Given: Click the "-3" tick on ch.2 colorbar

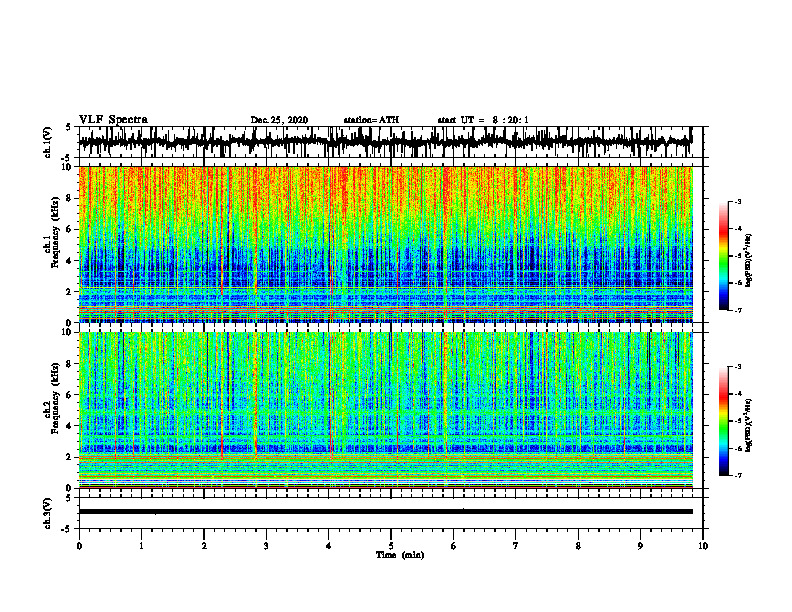Looking at the screenshot, I should coord(738,367).
